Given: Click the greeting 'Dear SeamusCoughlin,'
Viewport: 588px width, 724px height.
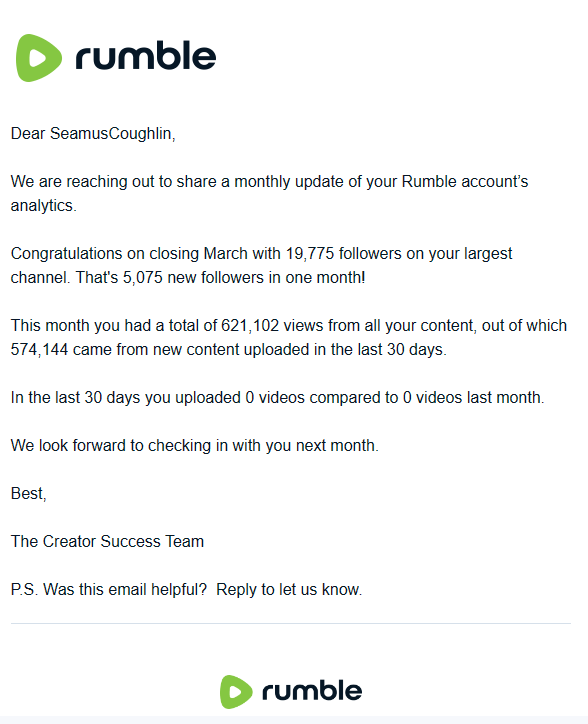Looking at the screenshot, I should pyautogui.click(x=93, y=133).
